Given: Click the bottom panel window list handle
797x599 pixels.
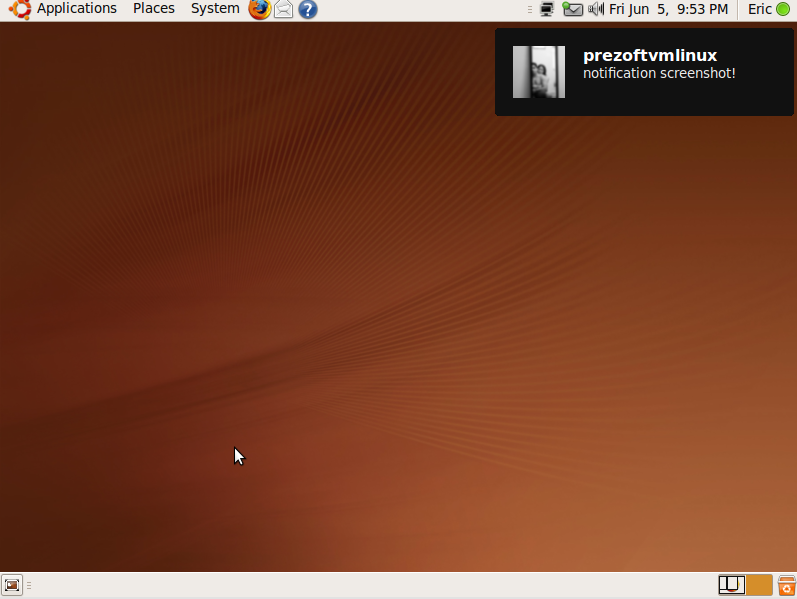Looking at the screenshot, I should 29,585.
